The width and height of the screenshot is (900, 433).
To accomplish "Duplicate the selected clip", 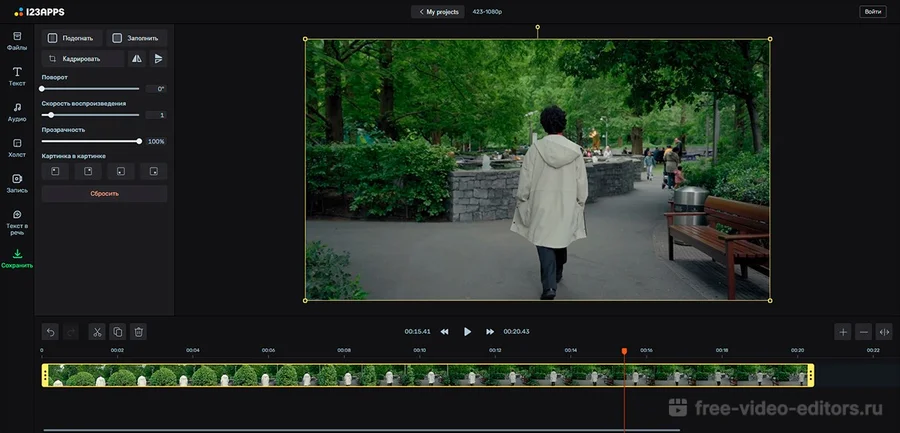I will 118,331.
